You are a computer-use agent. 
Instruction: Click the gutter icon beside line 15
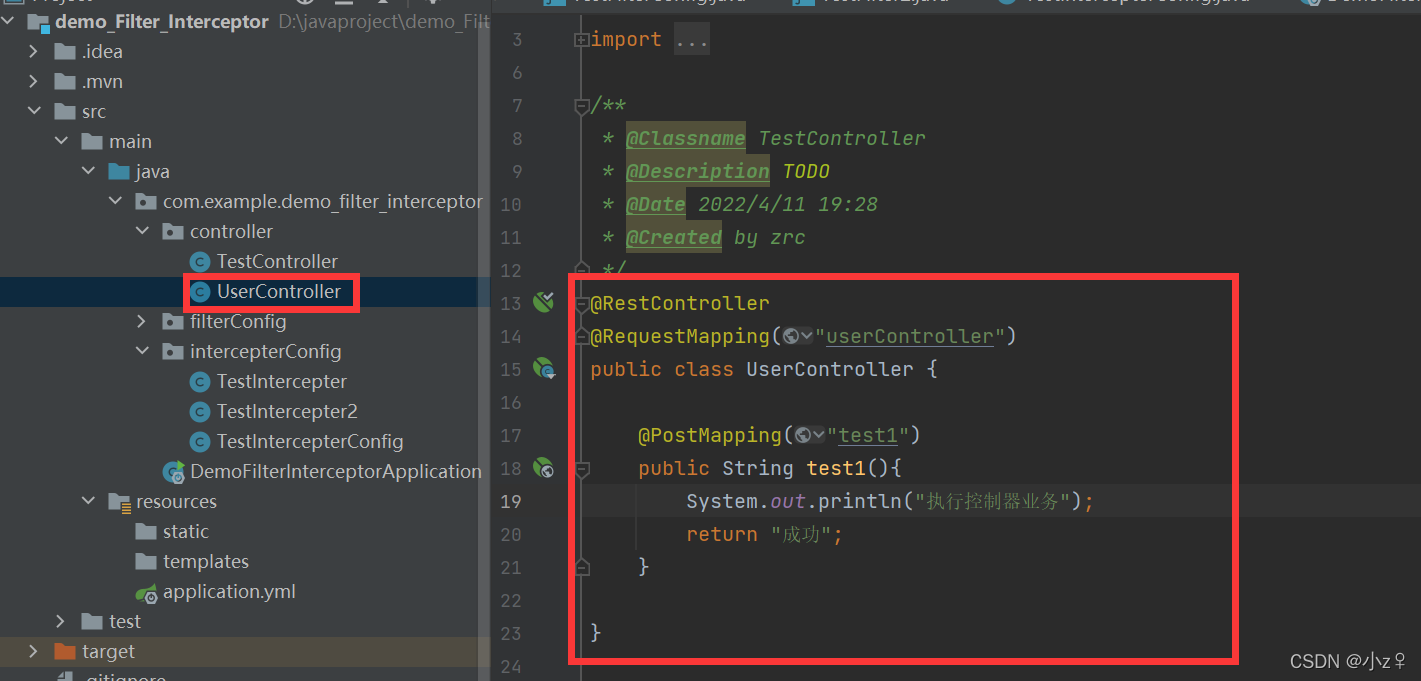click(x=544, y=369)
